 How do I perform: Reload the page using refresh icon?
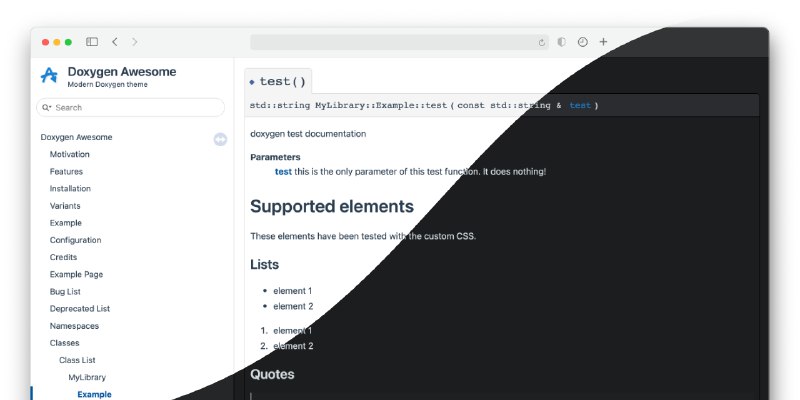coord(541,42)
